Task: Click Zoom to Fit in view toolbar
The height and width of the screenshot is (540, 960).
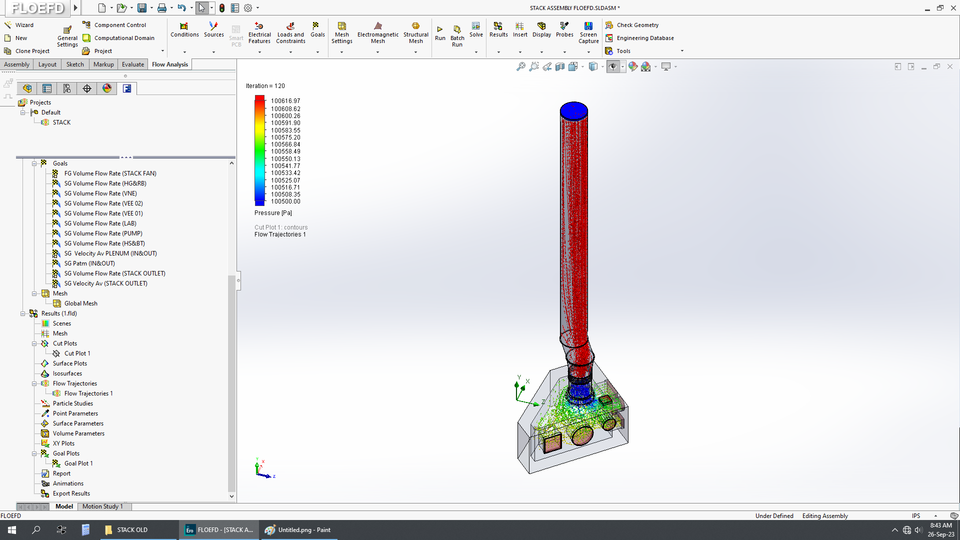Action: tap(520, 67)
